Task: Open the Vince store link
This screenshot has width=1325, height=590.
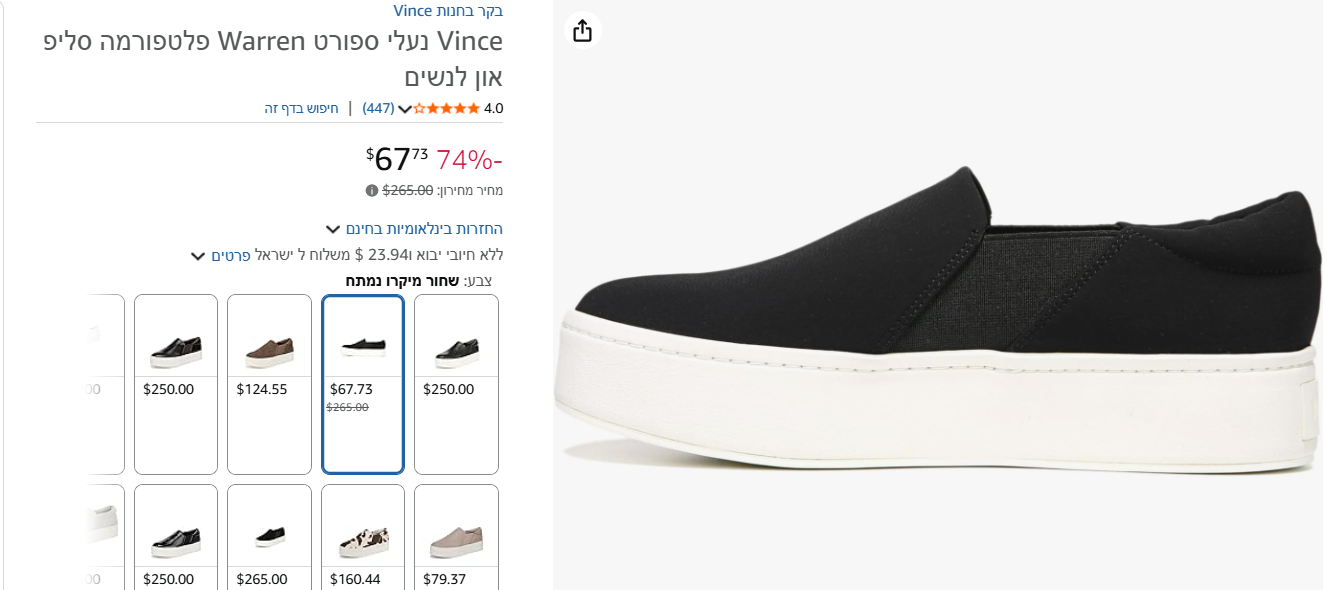Action: click(448, 11)
